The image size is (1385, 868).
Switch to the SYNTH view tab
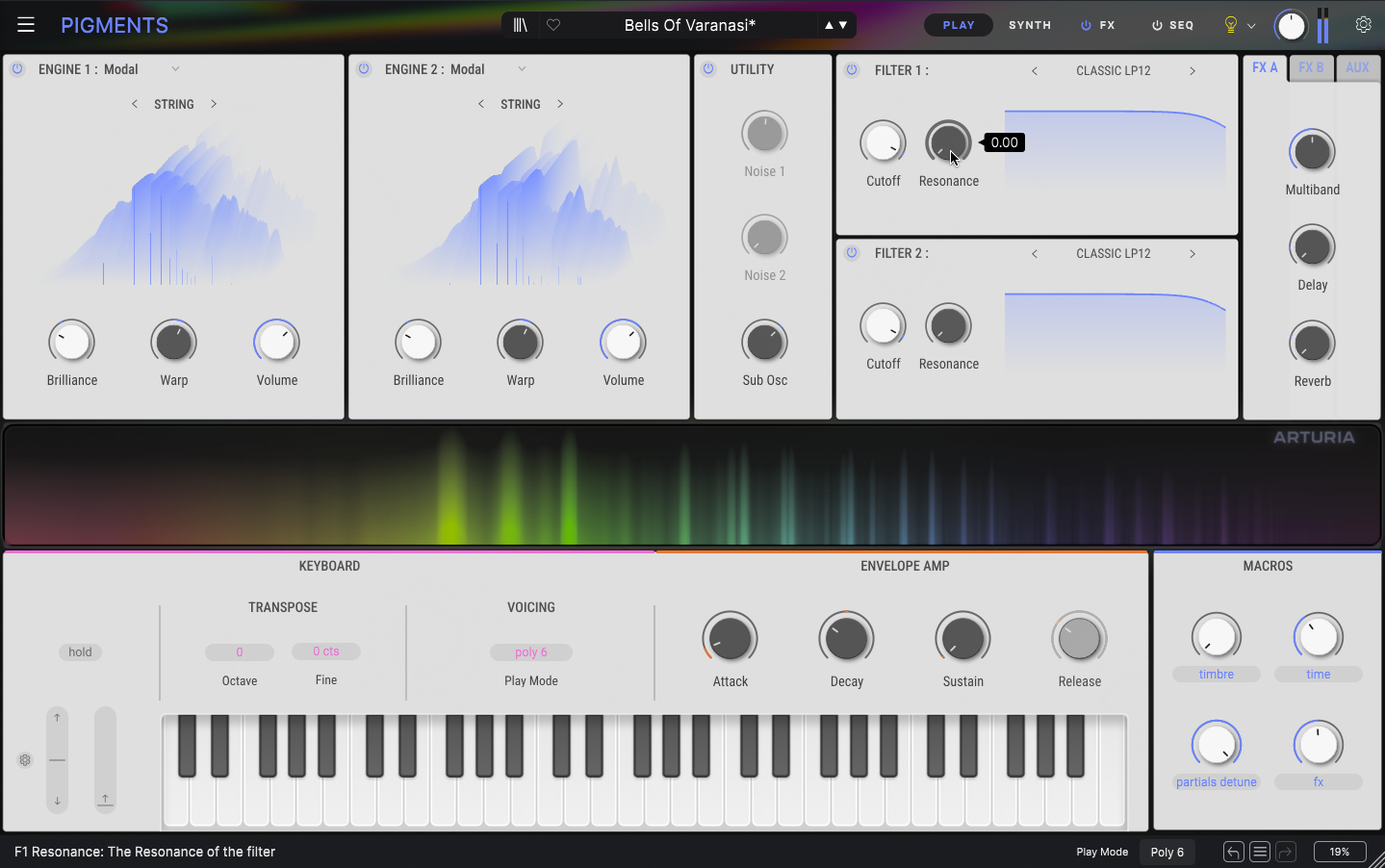pyautogui.click(x=1030, y=25)
